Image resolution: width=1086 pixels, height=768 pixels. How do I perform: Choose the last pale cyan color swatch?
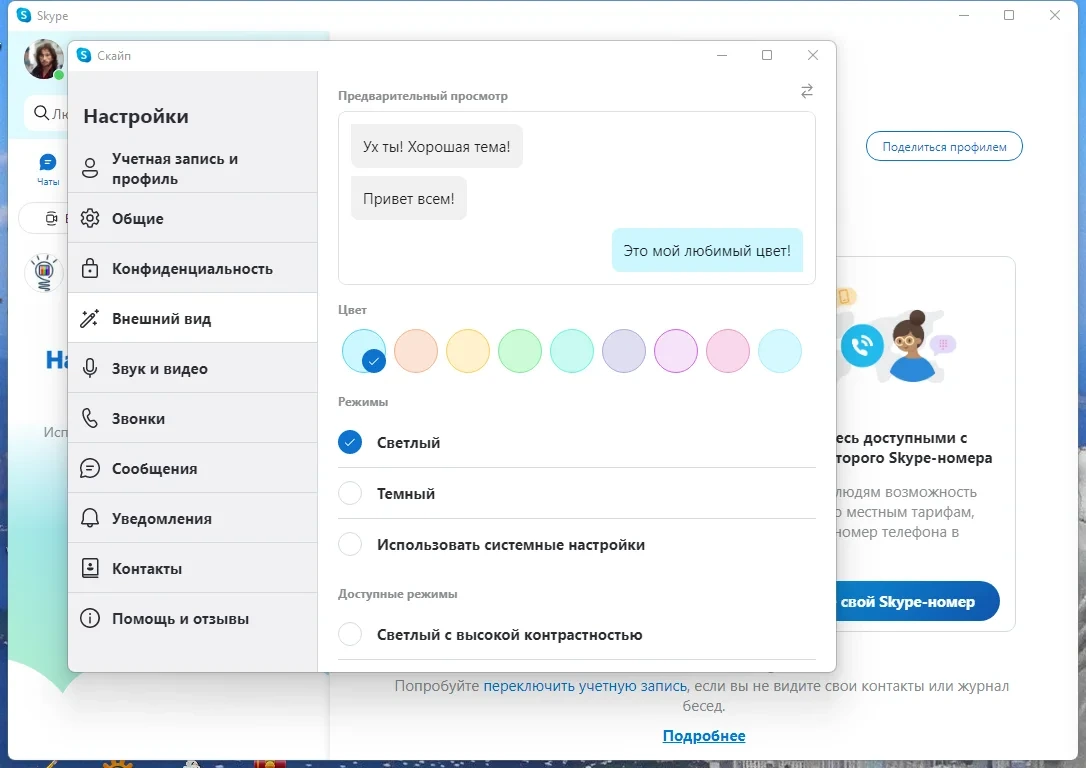[779, 351]
